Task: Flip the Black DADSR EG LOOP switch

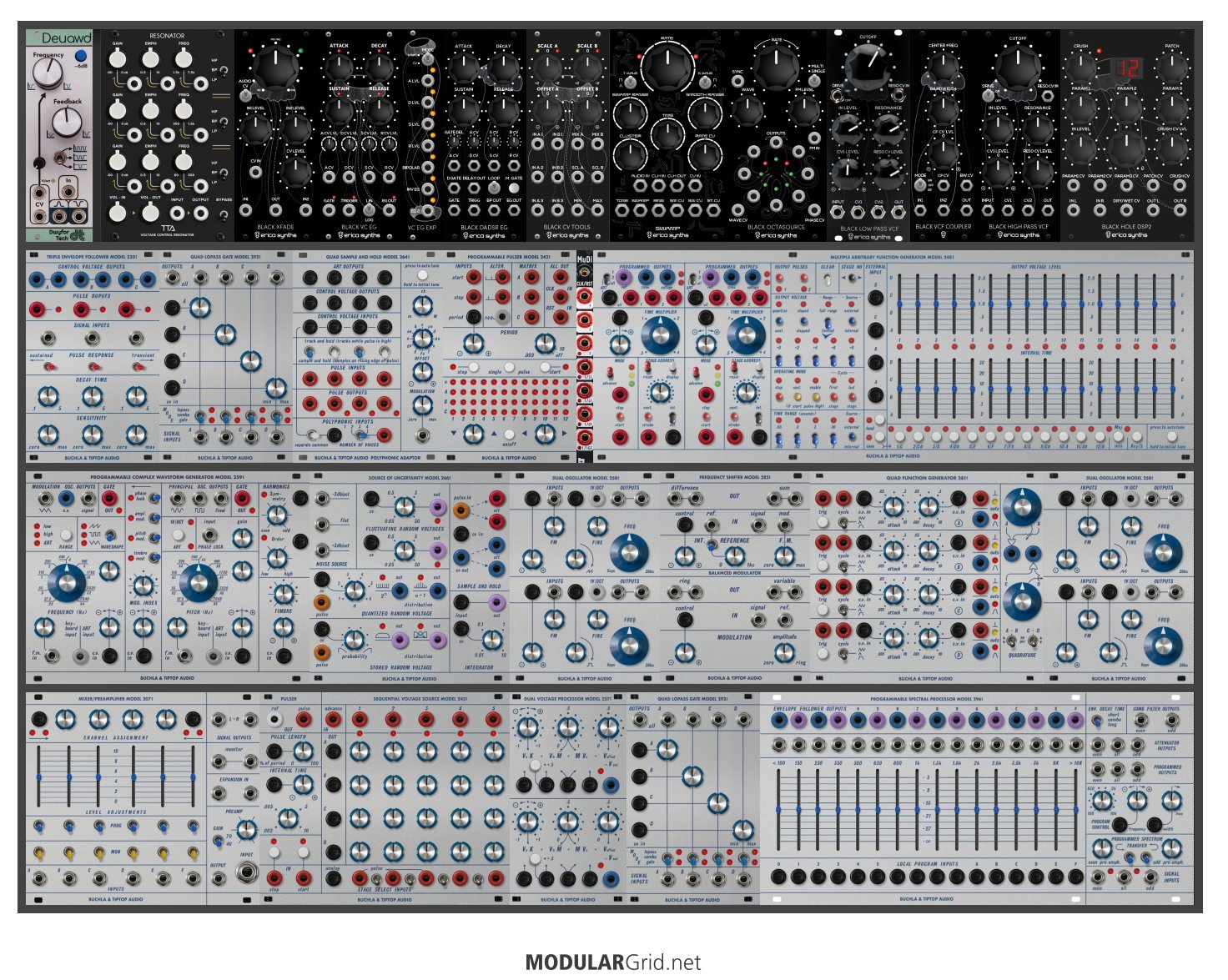Action: [x=494, y=189]
